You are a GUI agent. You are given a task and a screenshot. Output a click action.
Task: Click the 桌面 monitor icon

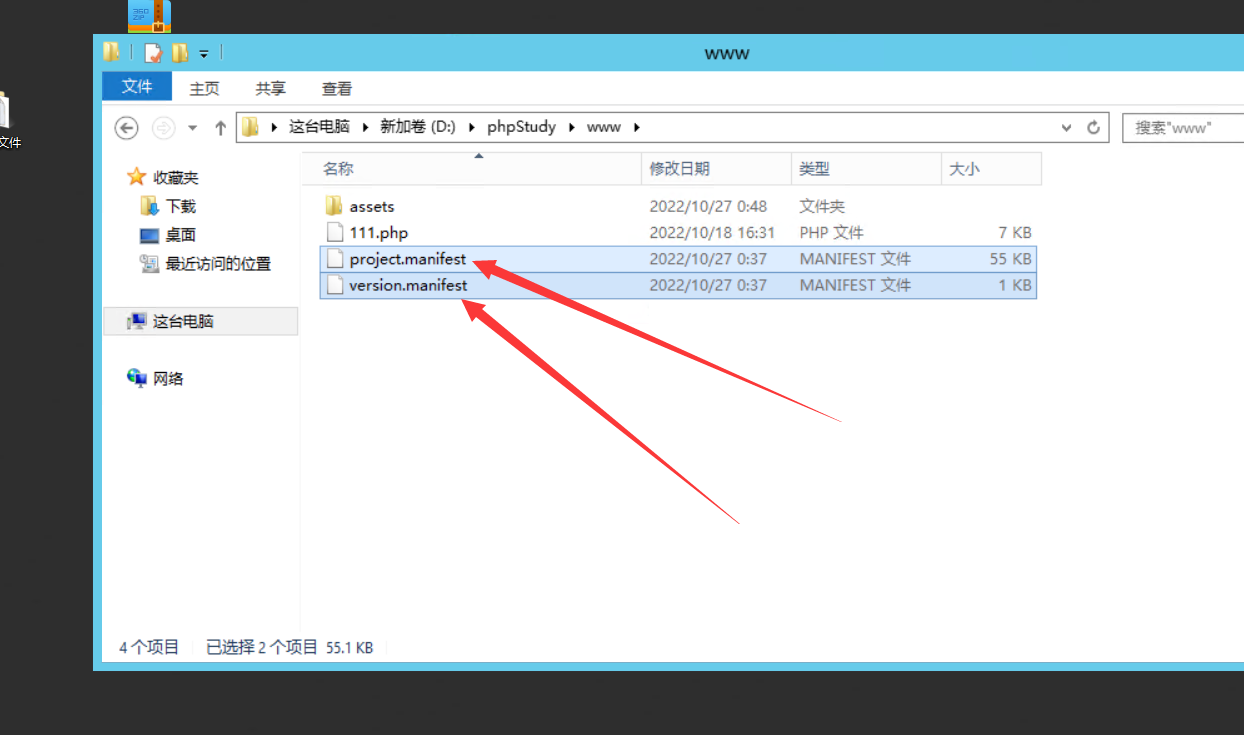pos(150,236)
